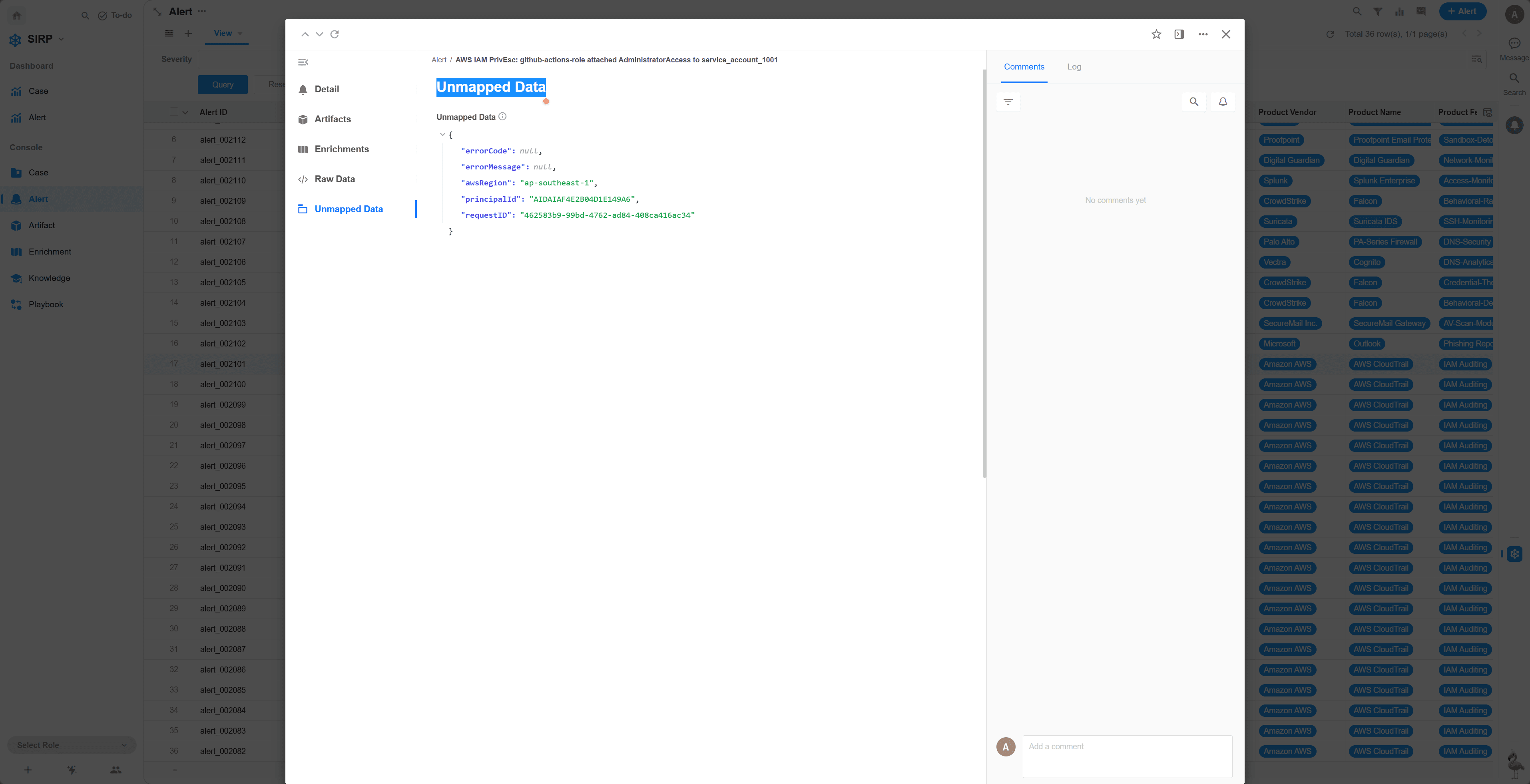Click the awsRegion value "ap-southeast-1"
1530x784 pixels.
(556, 183)
